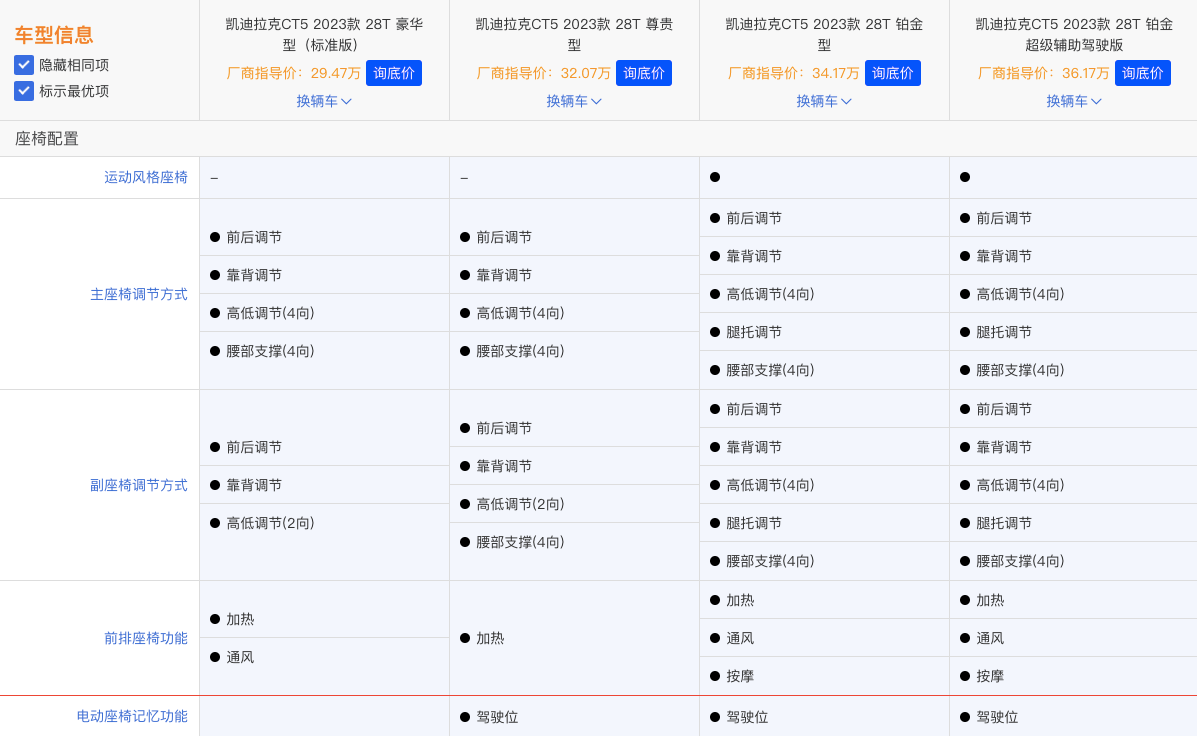Open 换辆车 dropdown under 豪华型 (标准版)

[324, 102]
